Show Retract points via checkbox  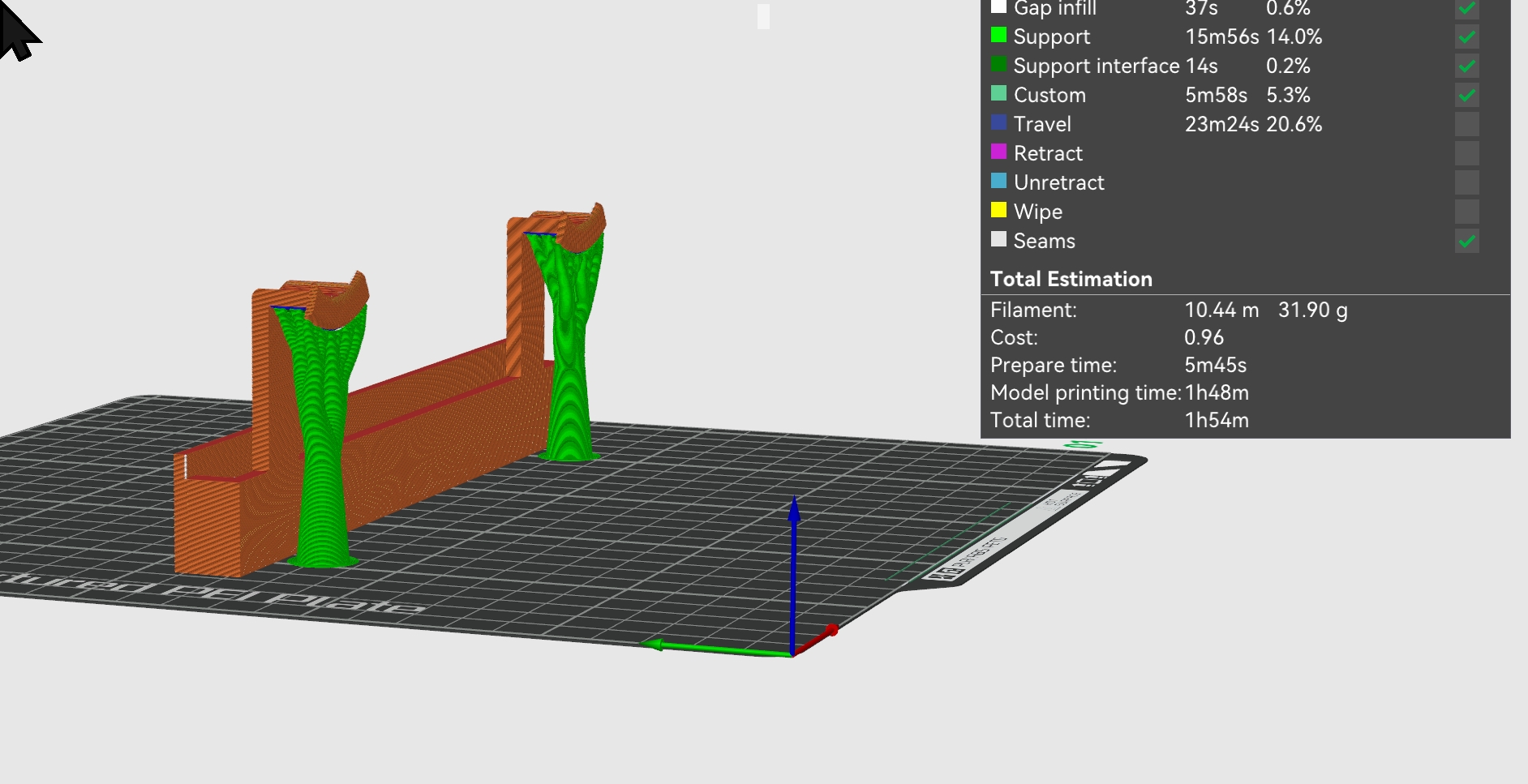point(1466,153)
